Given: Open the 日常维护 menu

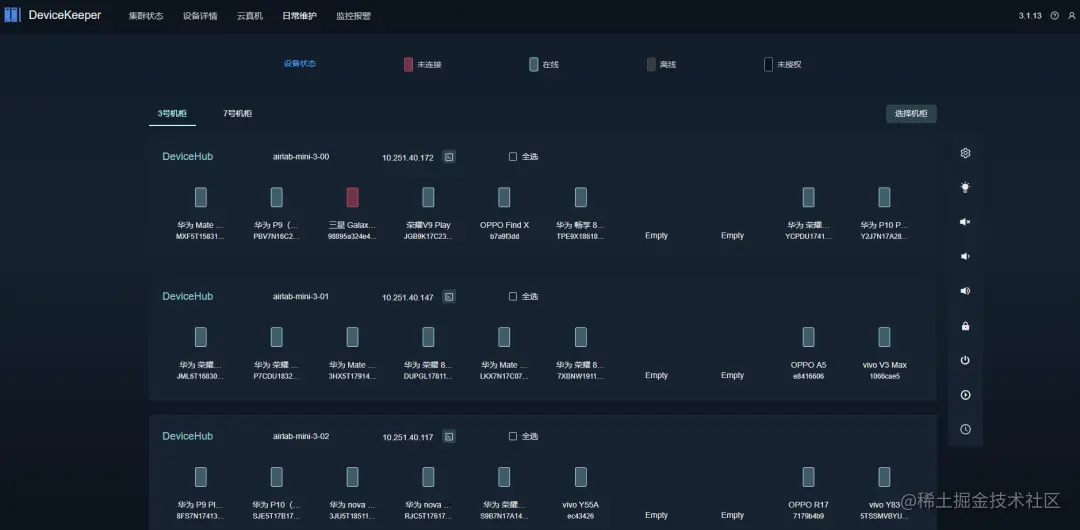Looking at the screenshot, I should pyautogui.click(x=300, y=16).
